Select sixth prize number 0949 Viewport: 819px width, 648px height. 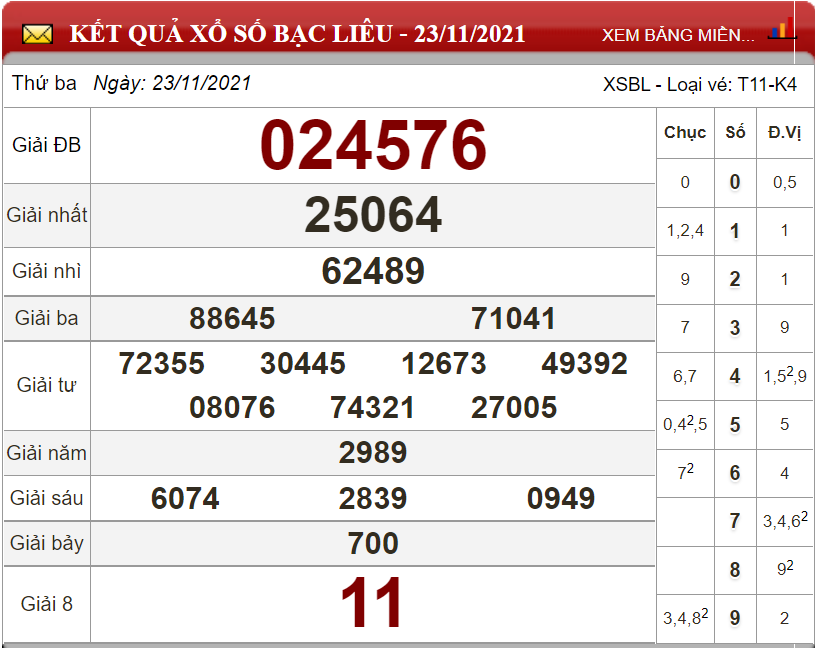click(561, 498)
